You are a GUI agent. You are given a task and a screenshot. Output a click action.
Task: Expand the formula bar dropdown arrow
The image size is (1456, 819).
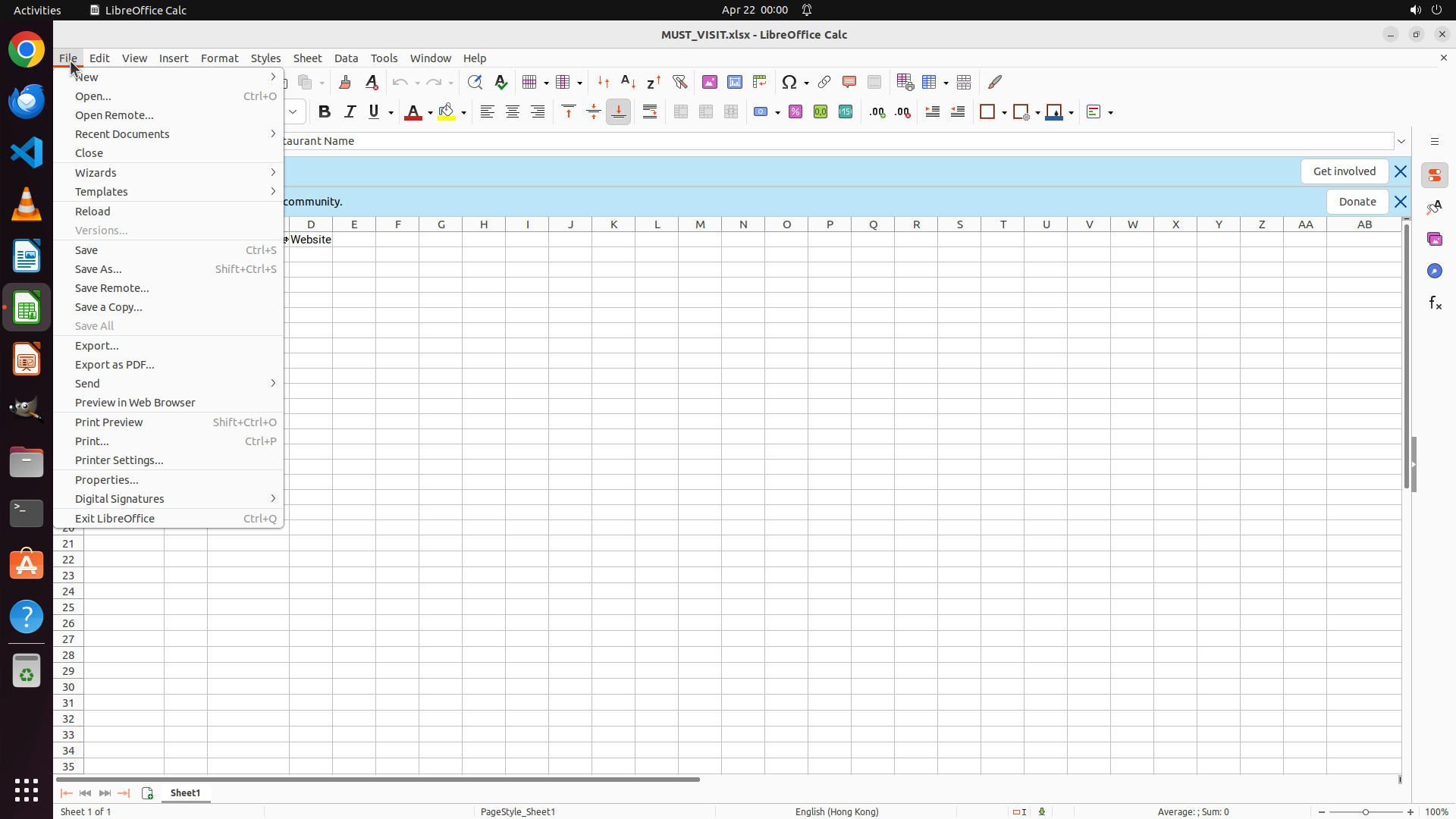(1401, 141)
